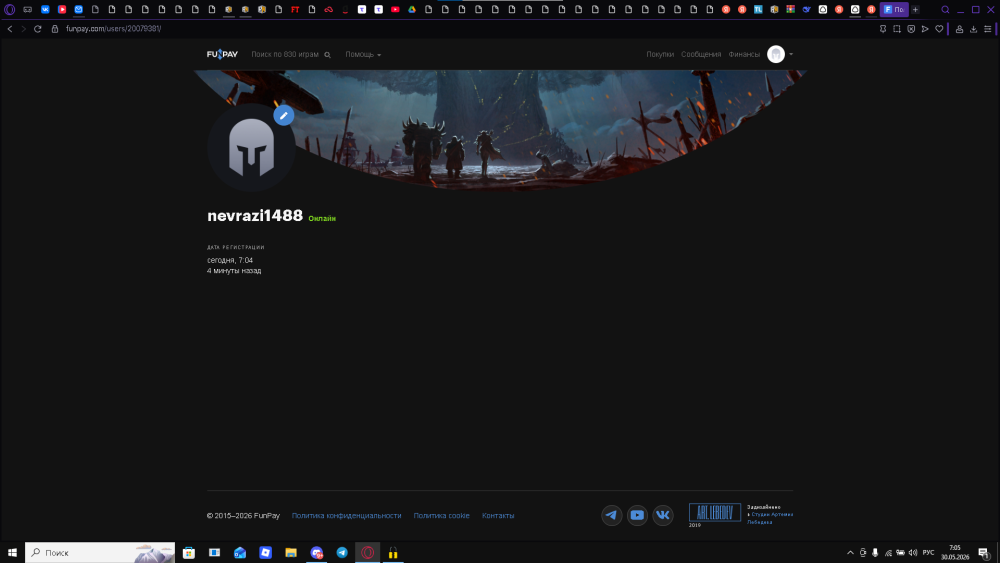Open the Финансы section
The width and height of the screenshot is (1000, 563).
(744, 54)
